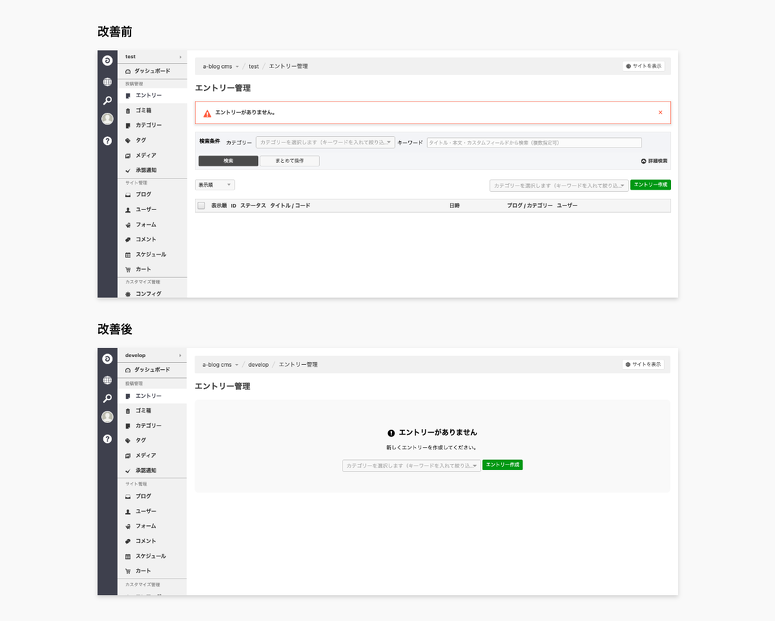Screen dimensions: 775x621
Task: Switch to the まとめて操作 tab
Action: [x=289, y=160]
